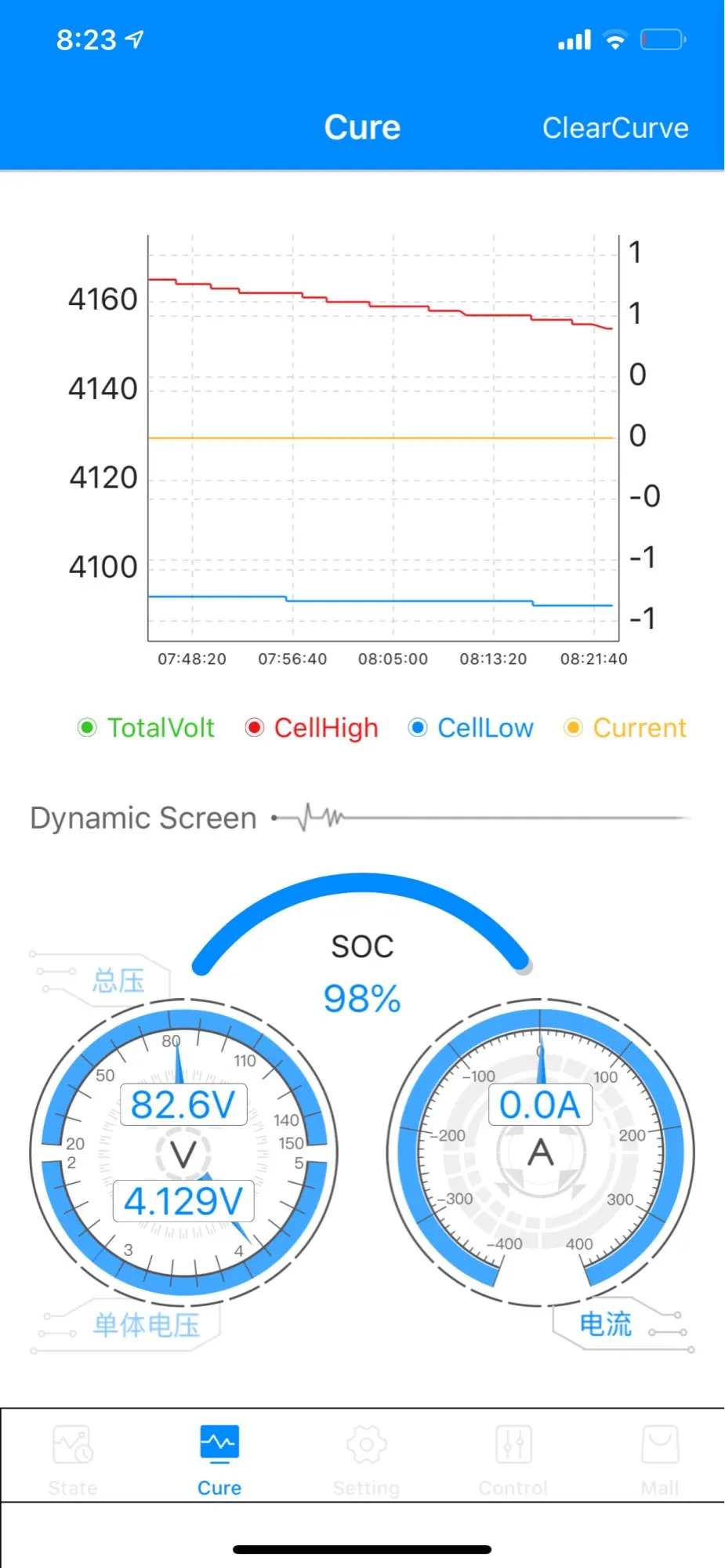Open the Control sliders tab
The image size is (725, 1568).
tap(513, 1444)
